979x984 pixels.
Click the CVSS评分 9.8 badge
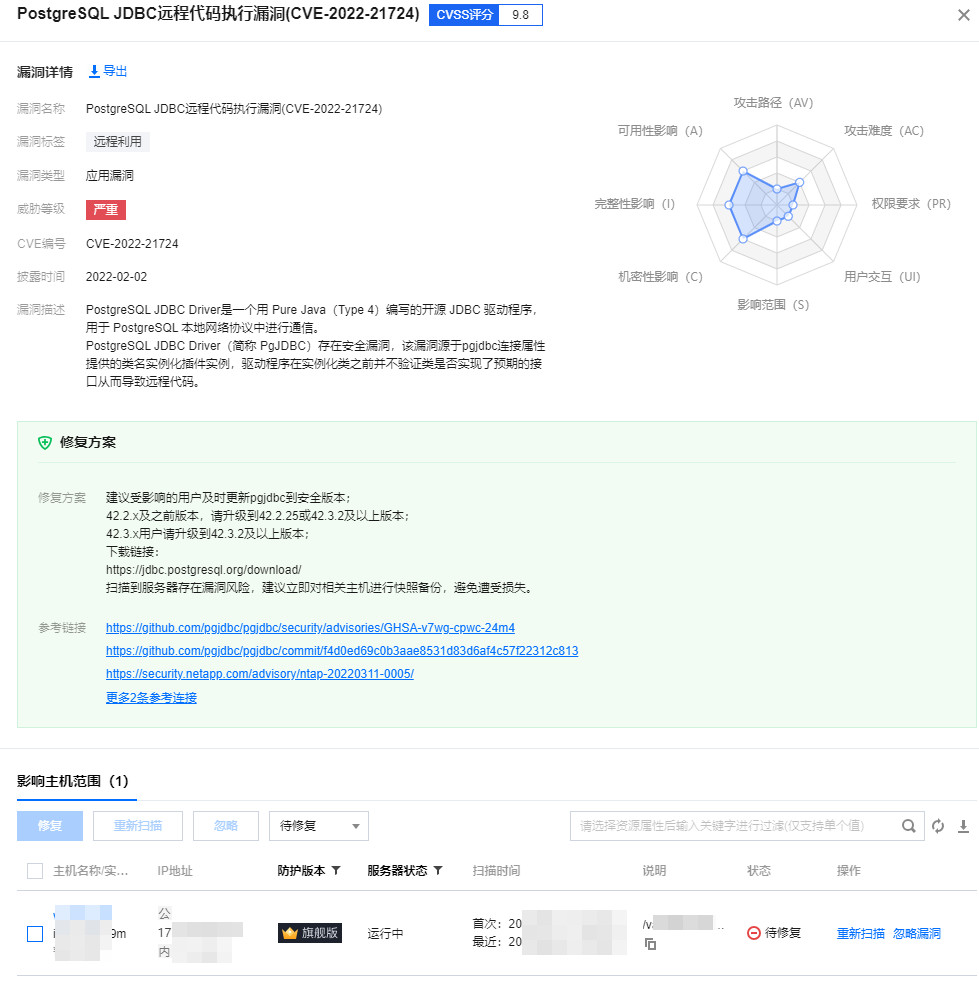(x=486, y=14)
